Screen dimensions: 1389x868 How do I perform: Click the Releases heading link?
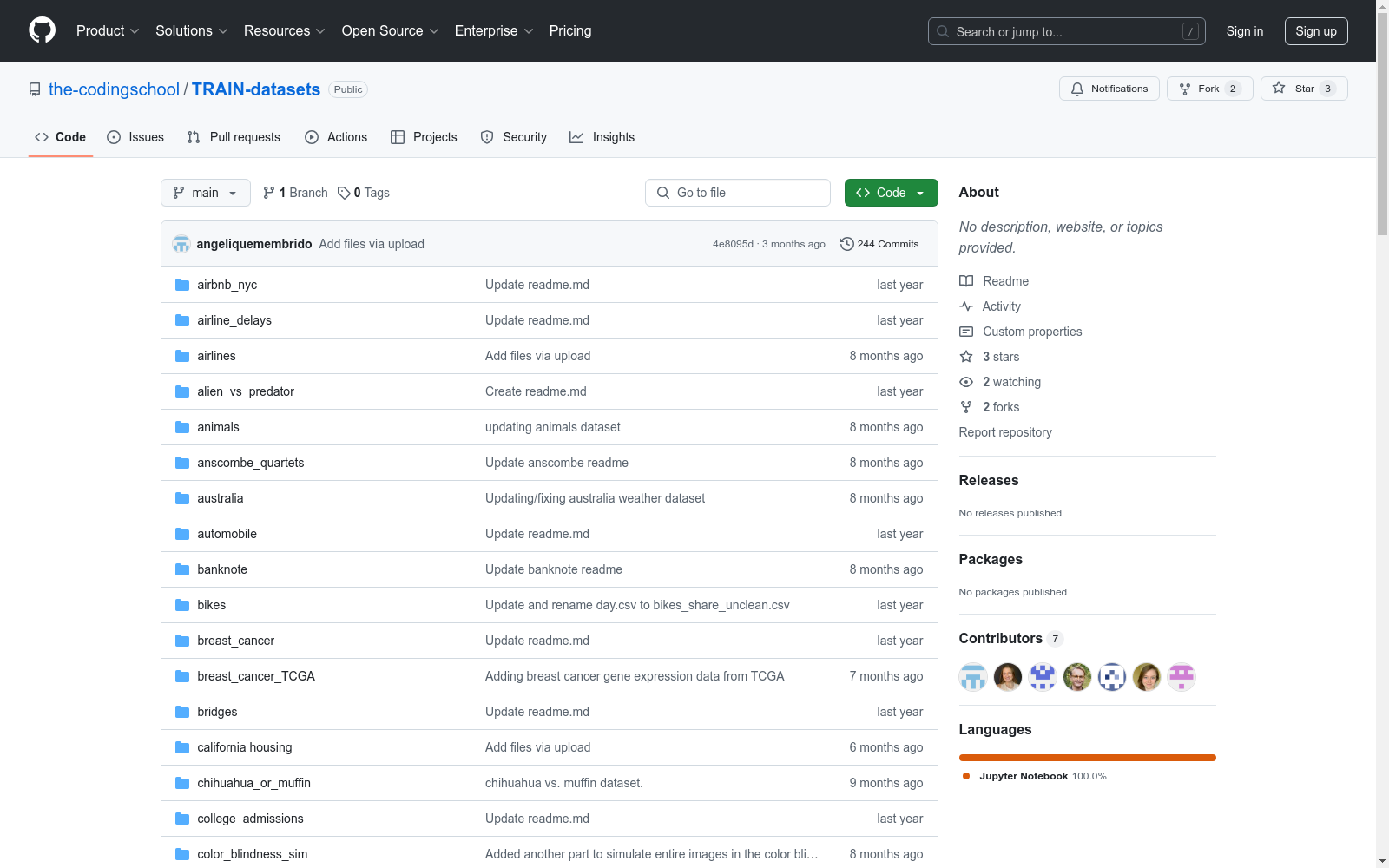click(x=989, y=481)
